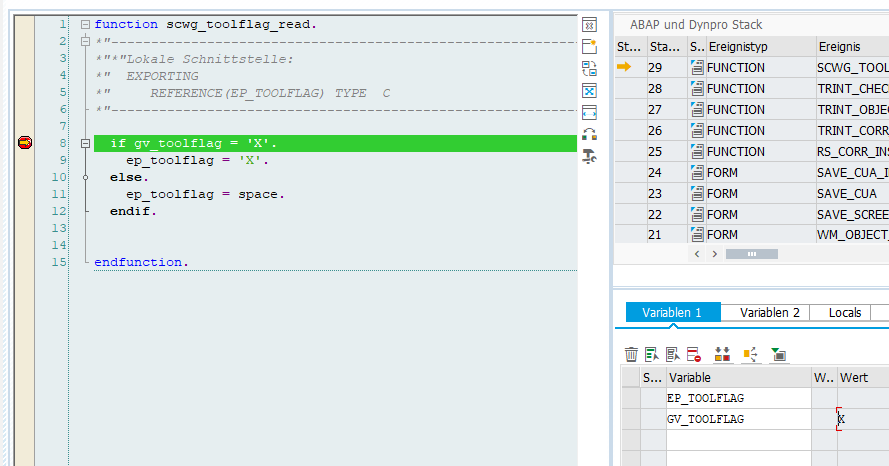This screenshot has height=466, width=889.
Task: Collapse the comment block at line 2
Action: pos(85,41)
